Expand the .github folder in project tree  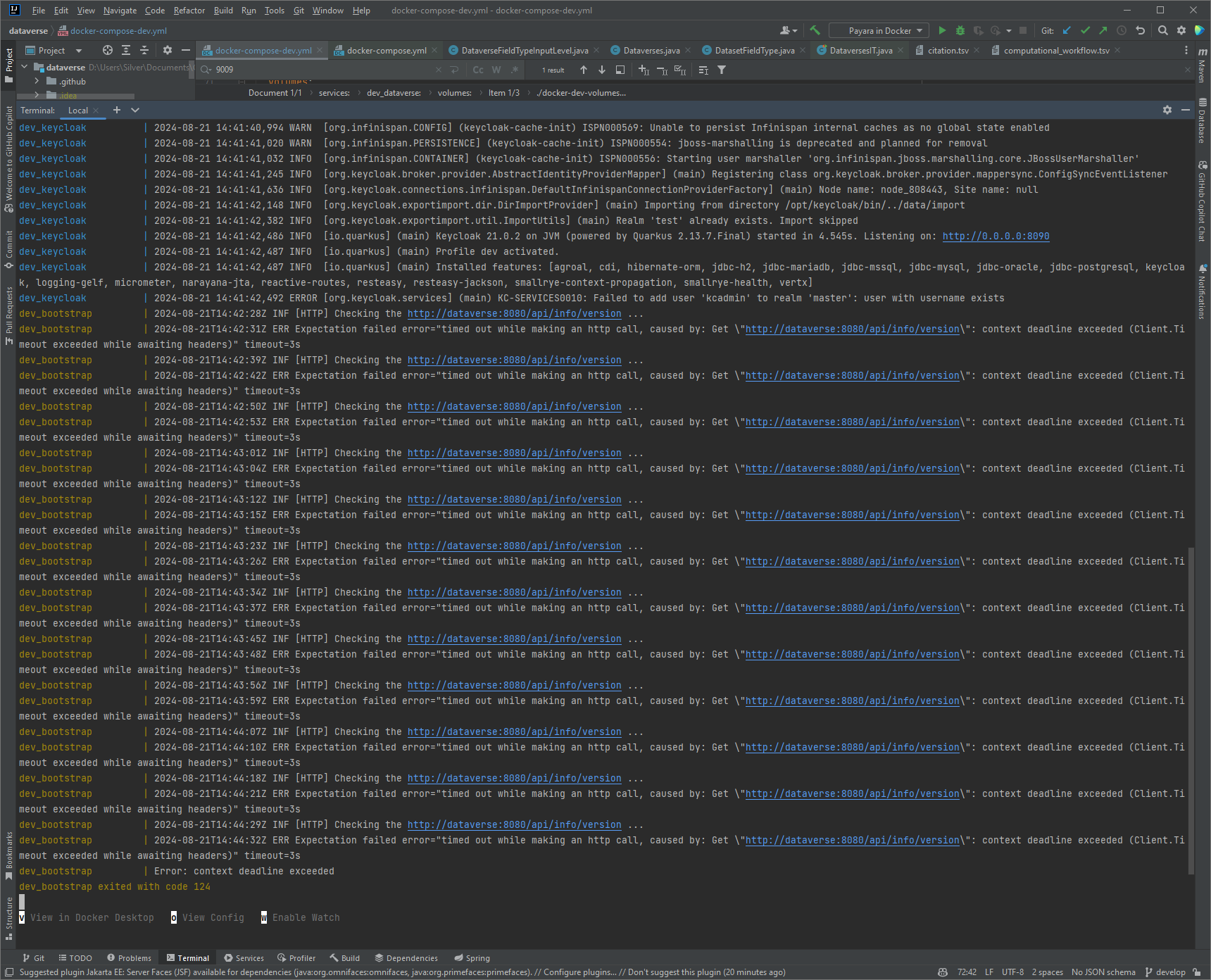37,82
